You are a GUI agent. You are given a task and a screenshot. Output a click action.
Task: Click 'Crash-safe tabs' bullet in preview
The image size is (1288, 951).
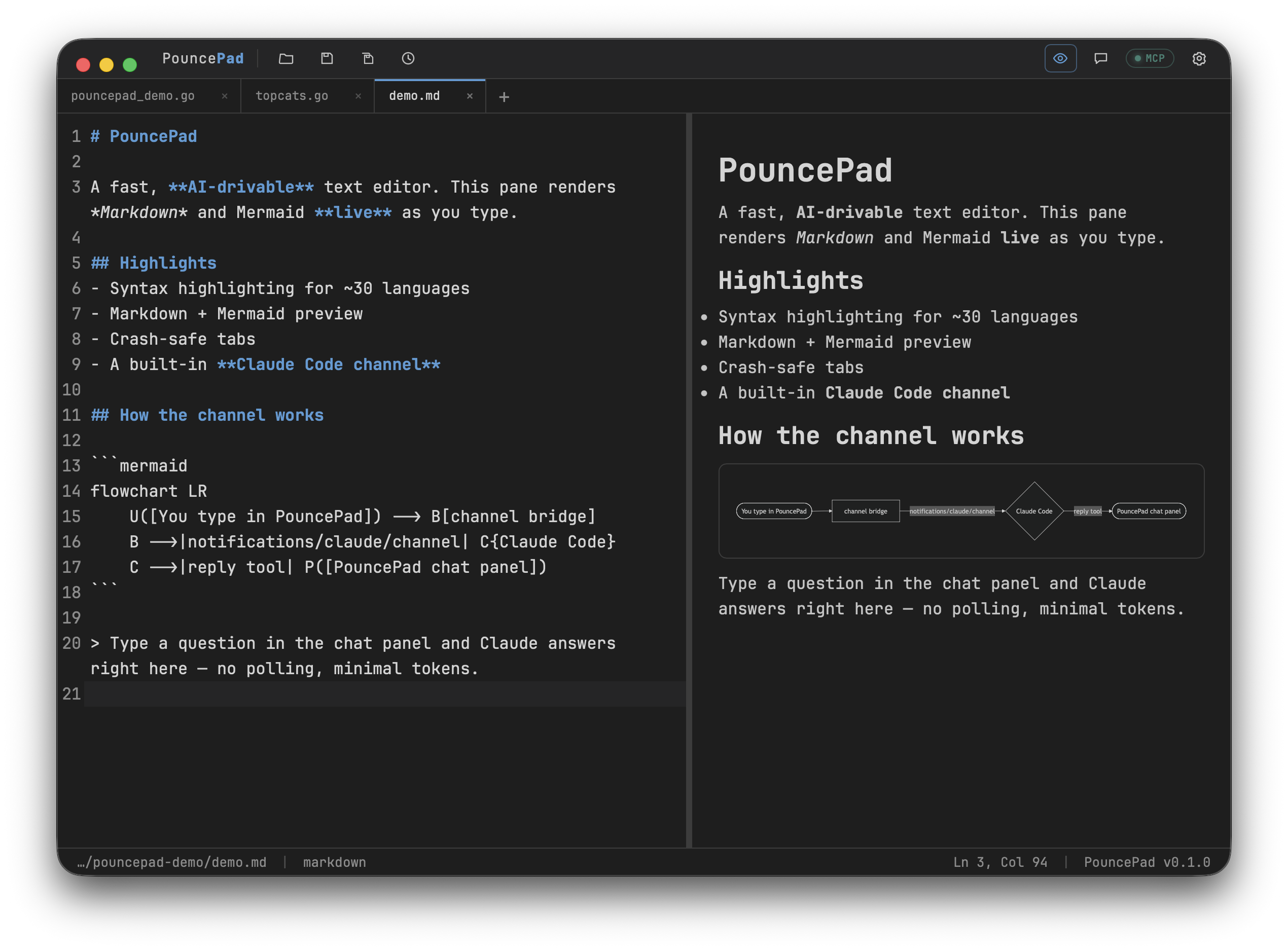pyautogui.click(x=791, y=368)
